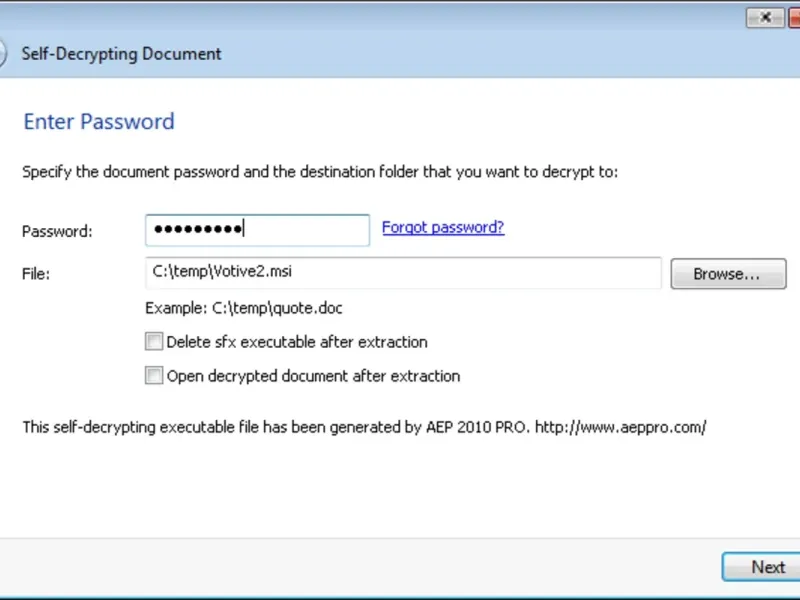The width and height of the screenshot is (800, 600).
Task: Click the Example: C:\temp\quote.doc text
Action: (x=244, y=308)
